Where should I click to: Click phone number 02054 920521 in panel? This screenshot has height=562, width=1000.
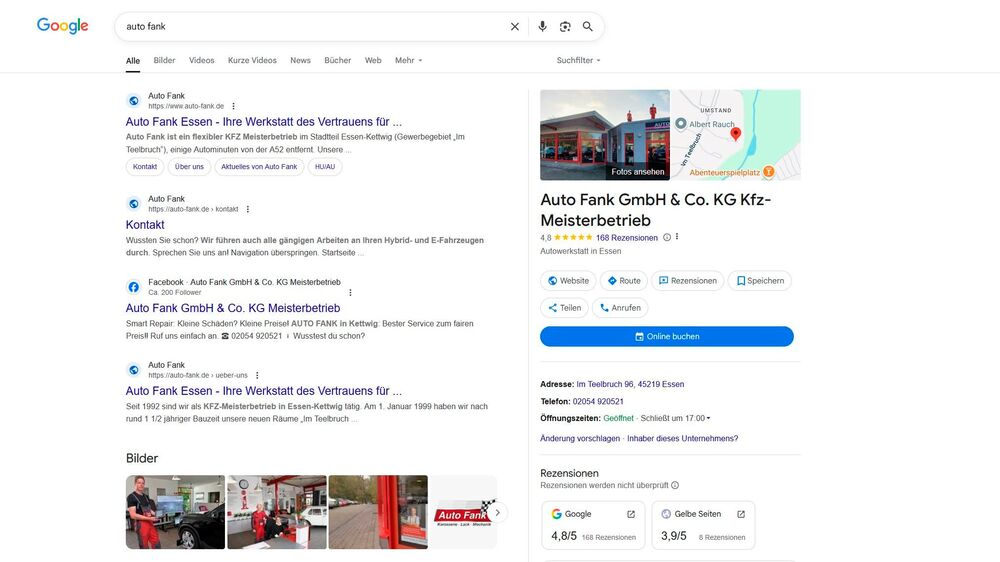(x=598, y=402)
